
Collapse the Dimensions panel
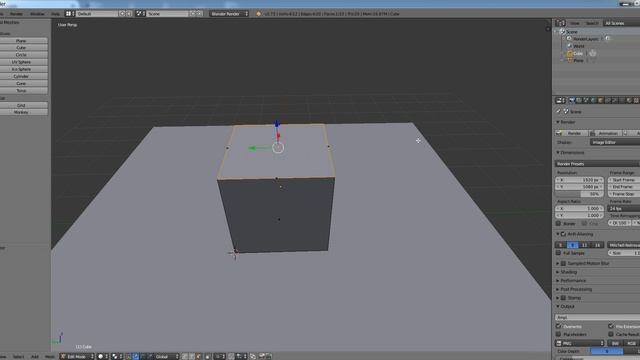[571, 153]
